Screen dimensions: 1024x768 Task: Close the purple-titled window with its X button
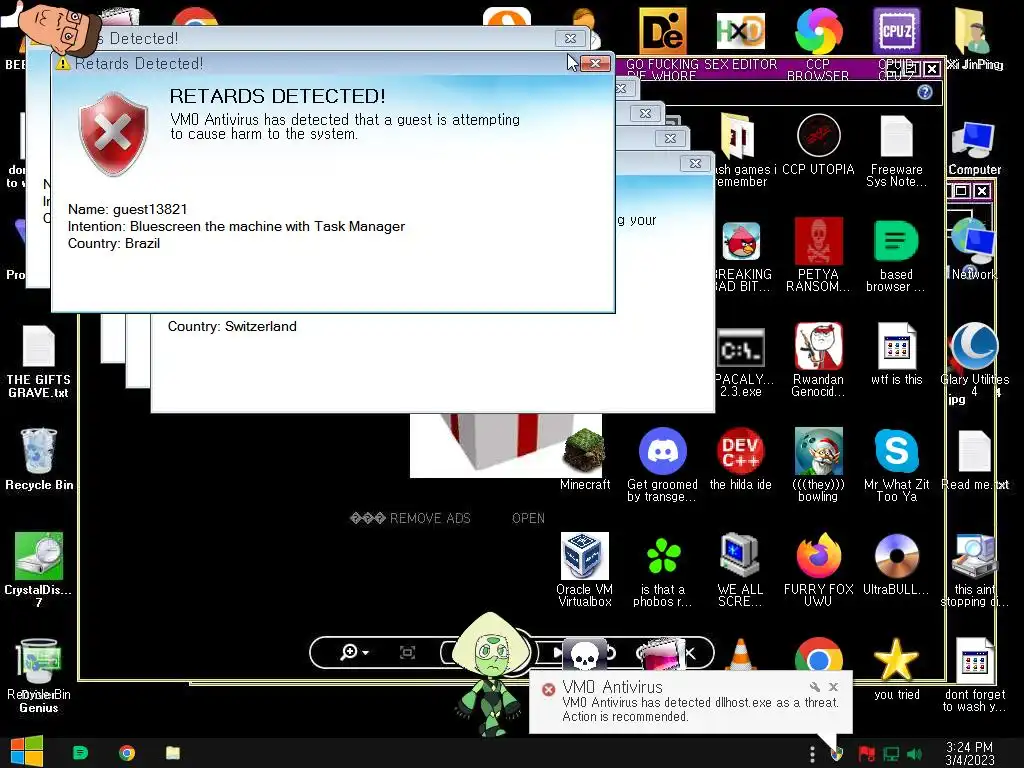[x=933, y=69]
